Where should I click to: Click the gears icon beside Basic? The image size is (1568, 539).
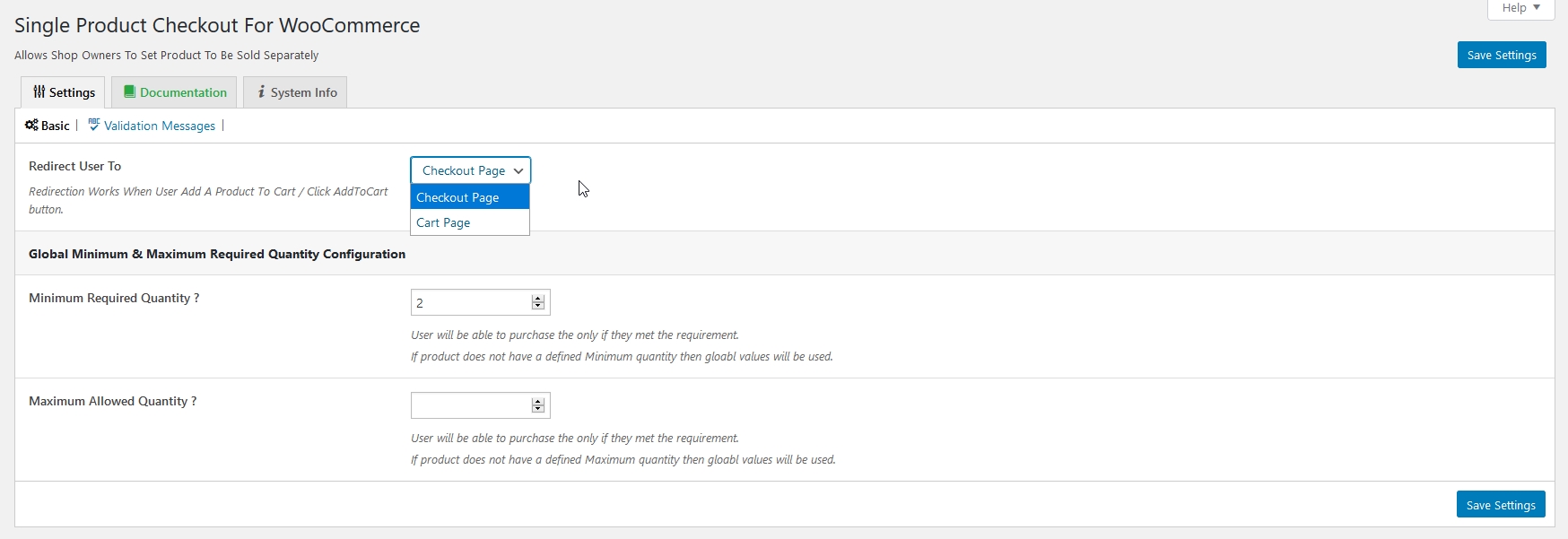tap(31, 125)
